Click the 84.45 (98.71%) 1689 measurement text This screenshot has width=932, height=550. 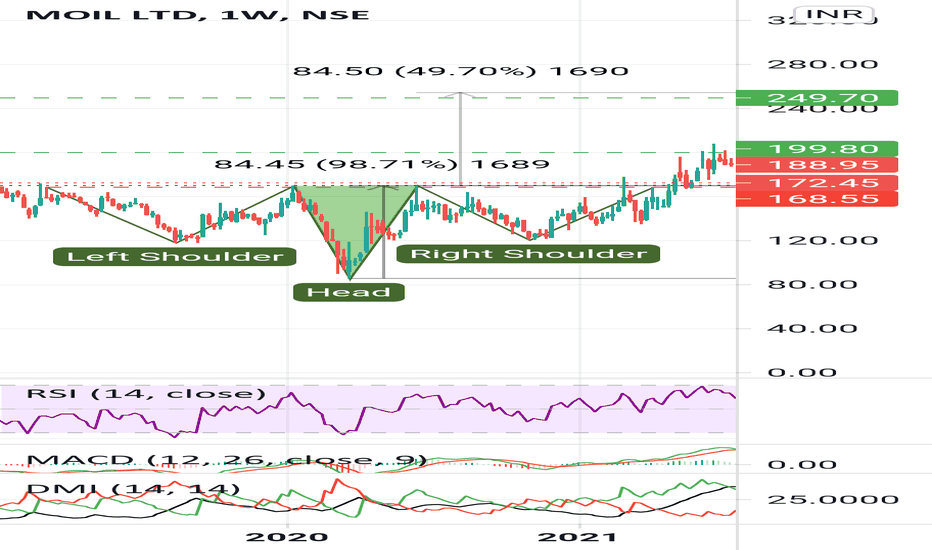(x=382, y=164)
